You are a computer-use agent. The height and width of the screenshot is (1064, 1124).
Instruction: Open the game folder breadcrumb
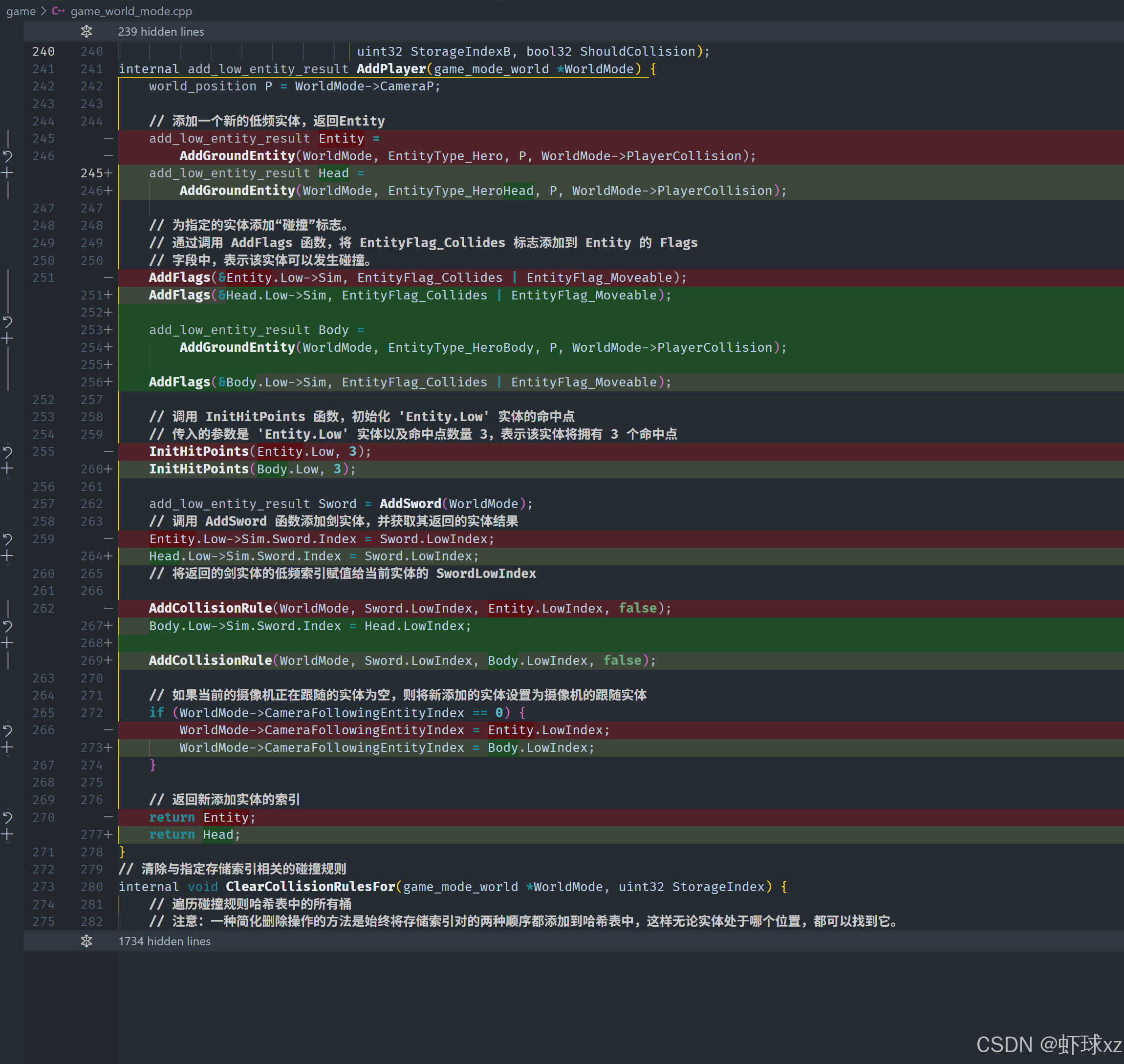[x=21, y=11]
